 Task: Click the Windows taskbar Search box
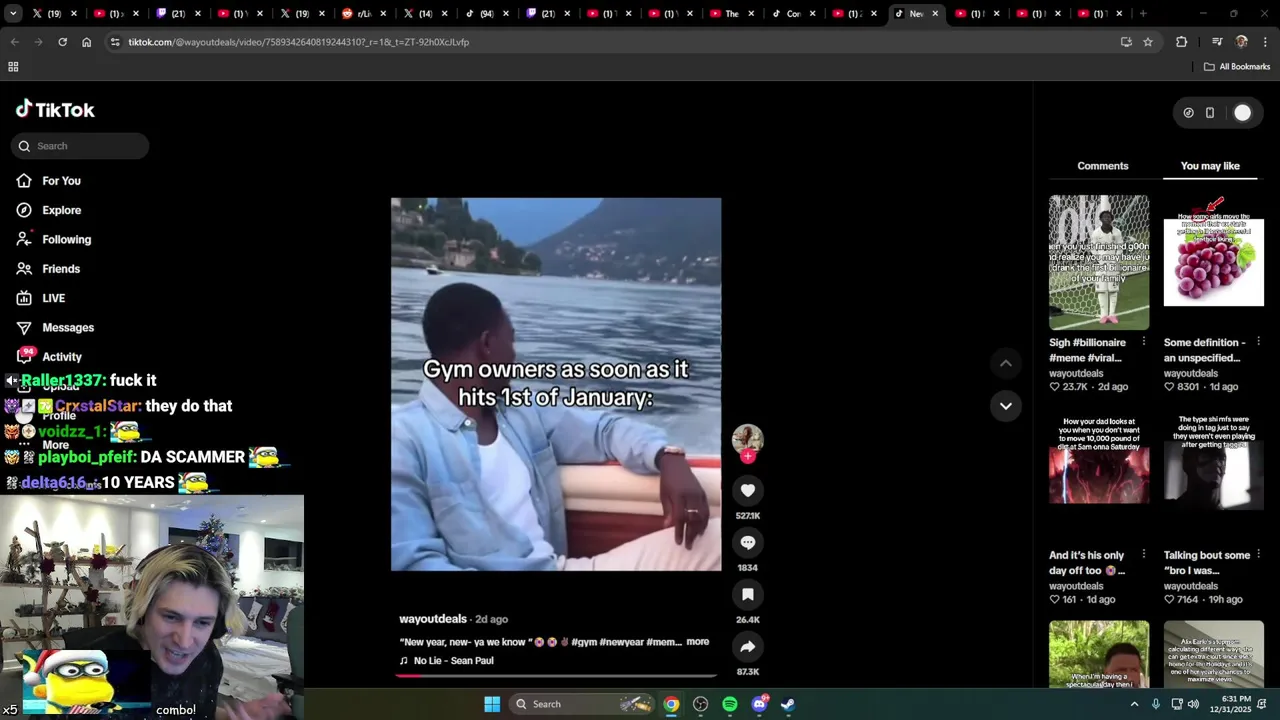(583, 704)
